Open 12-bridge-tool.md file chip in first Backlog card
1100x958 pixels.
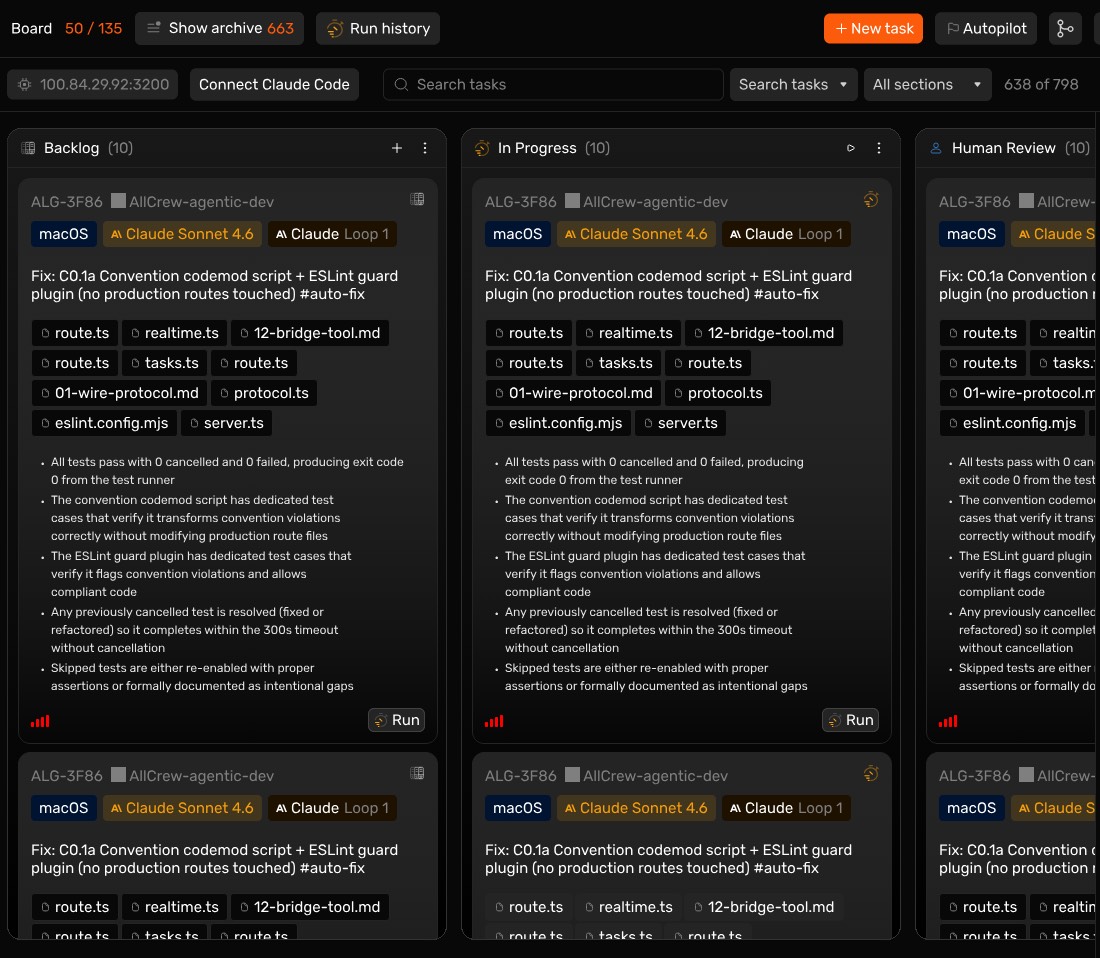[310, 333]
